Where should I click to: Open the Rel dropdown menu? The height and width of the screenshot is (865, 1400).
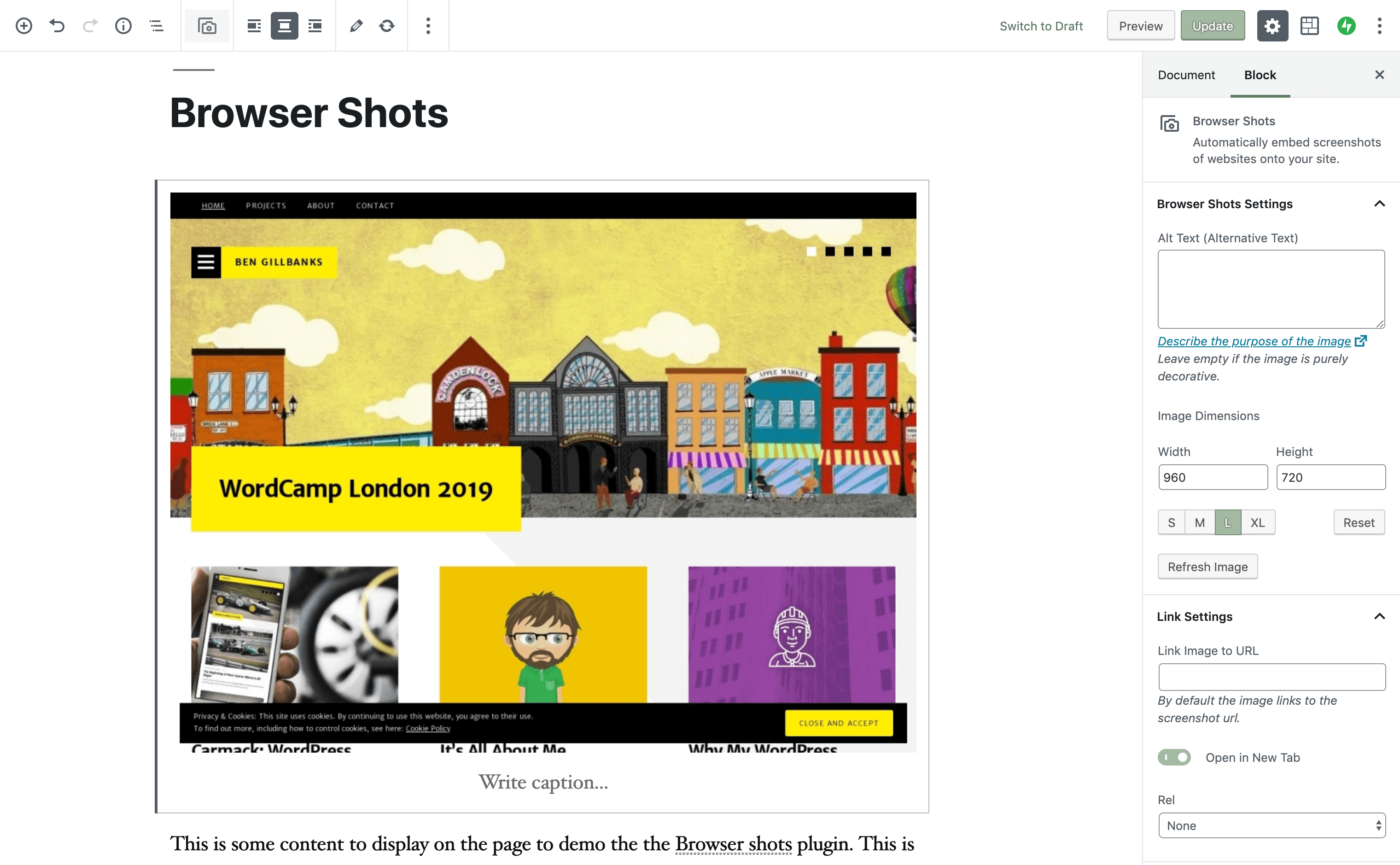(x=1272, y=825)
